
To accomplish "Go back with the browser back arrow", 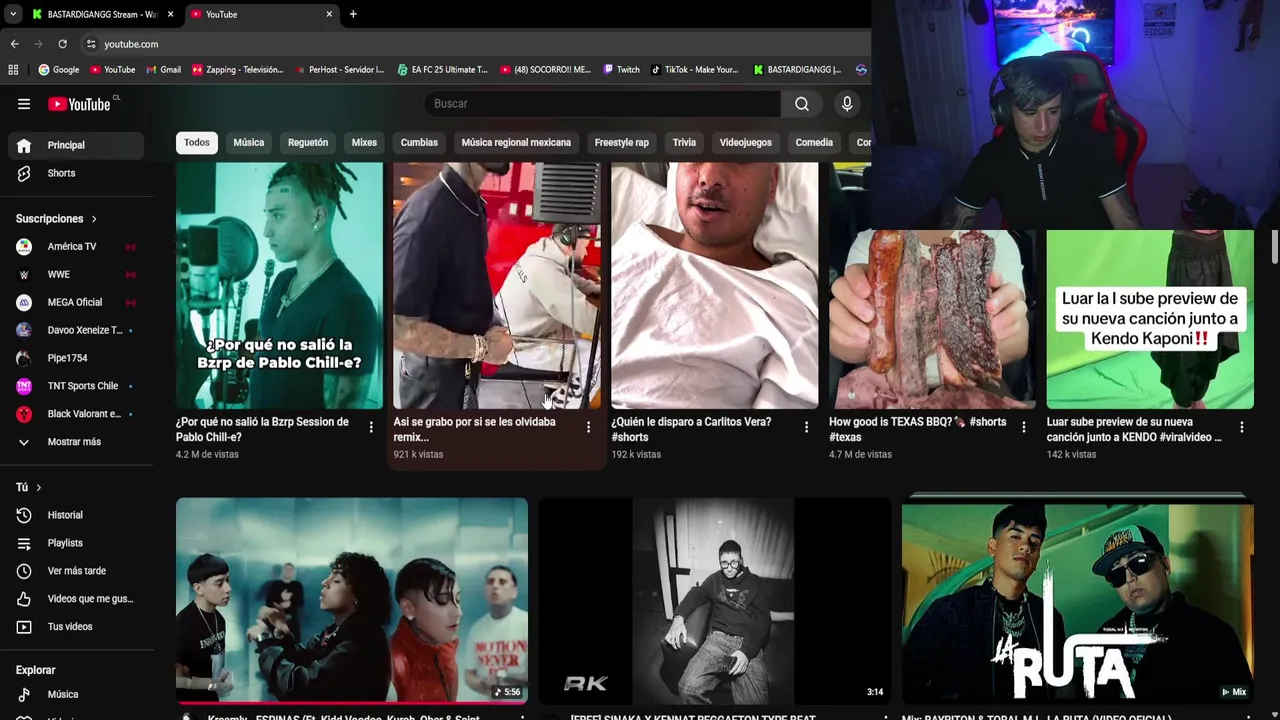I will [14, 44].
